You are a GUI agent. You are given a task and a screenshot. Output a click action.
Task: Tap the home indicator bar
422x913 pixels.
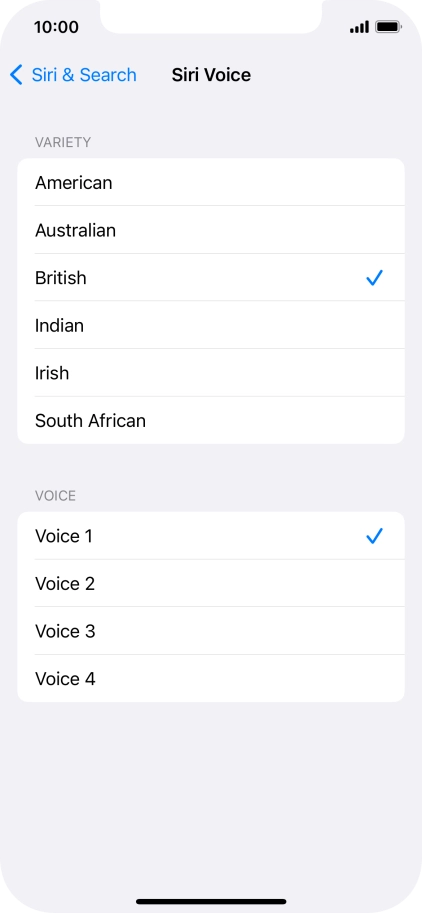click(x=211, y=901)
